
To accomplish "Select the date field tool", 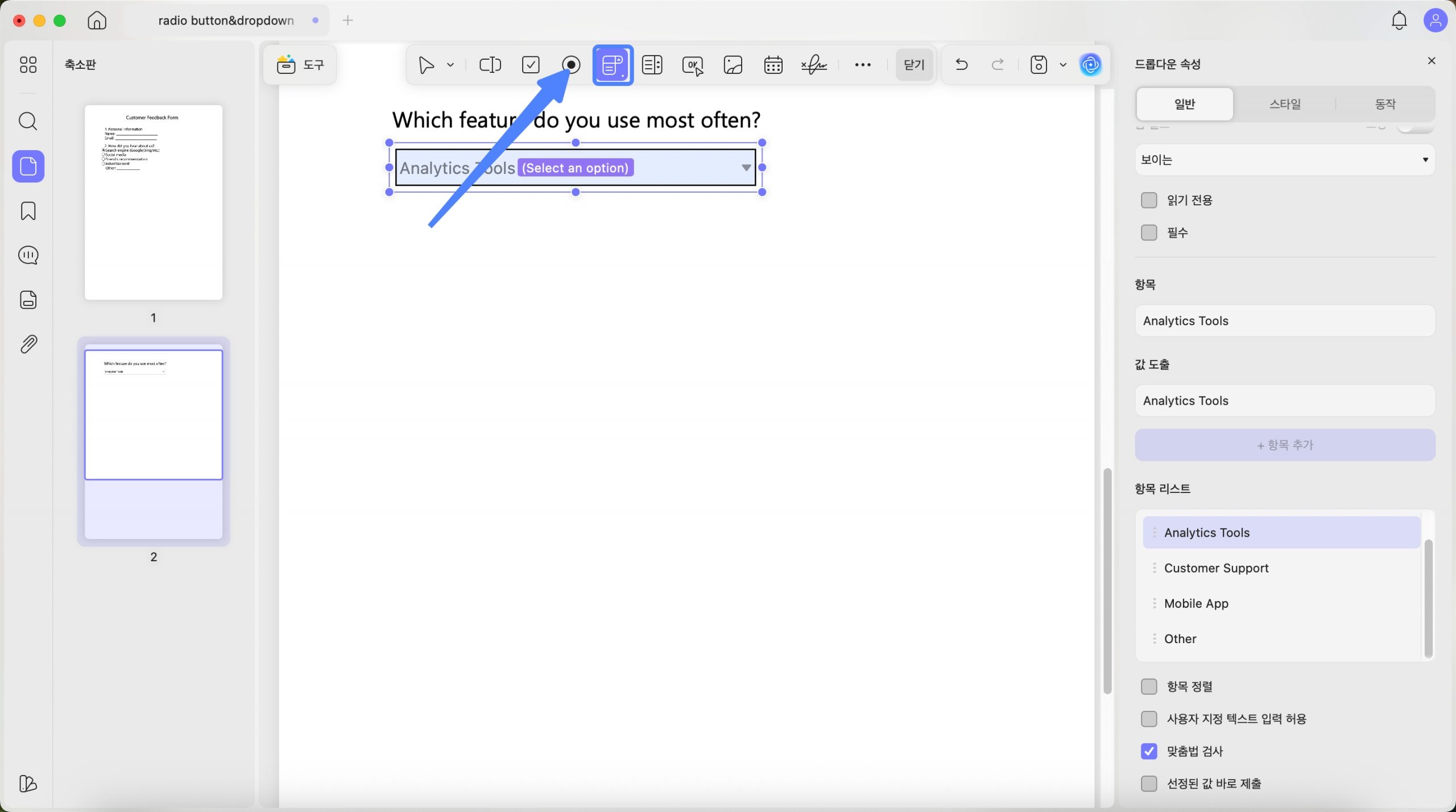I will (x=773, y=65).
